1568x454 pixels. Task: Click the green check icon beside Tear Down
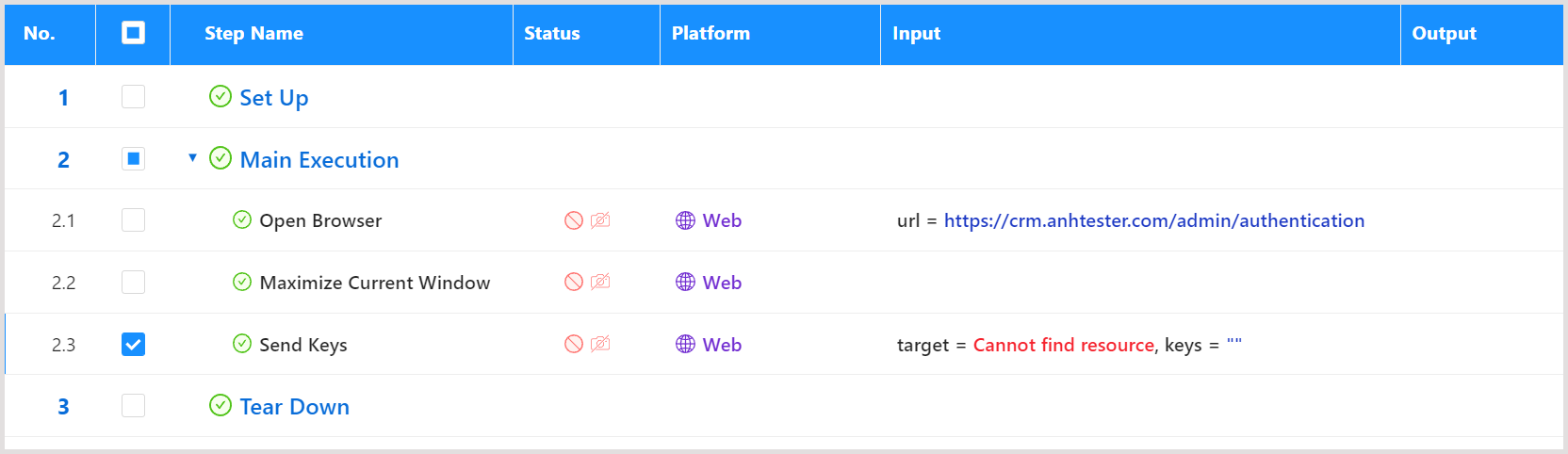point(220,405)
